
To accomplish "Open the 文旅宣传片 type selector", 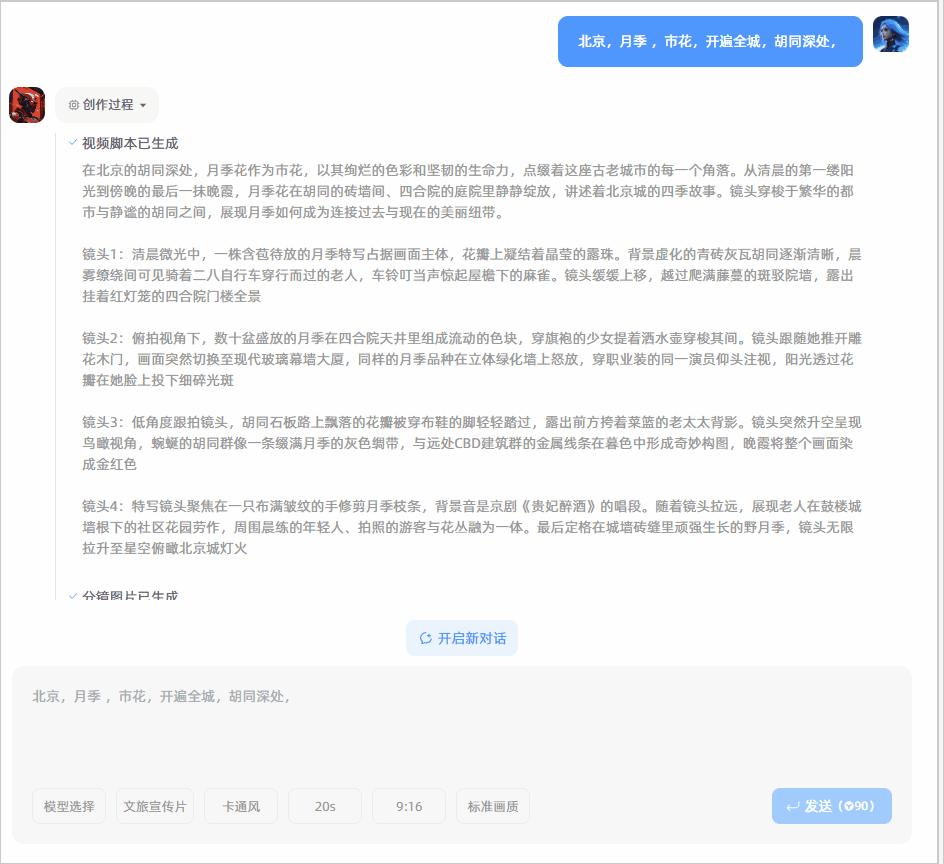I will (155, 806).
